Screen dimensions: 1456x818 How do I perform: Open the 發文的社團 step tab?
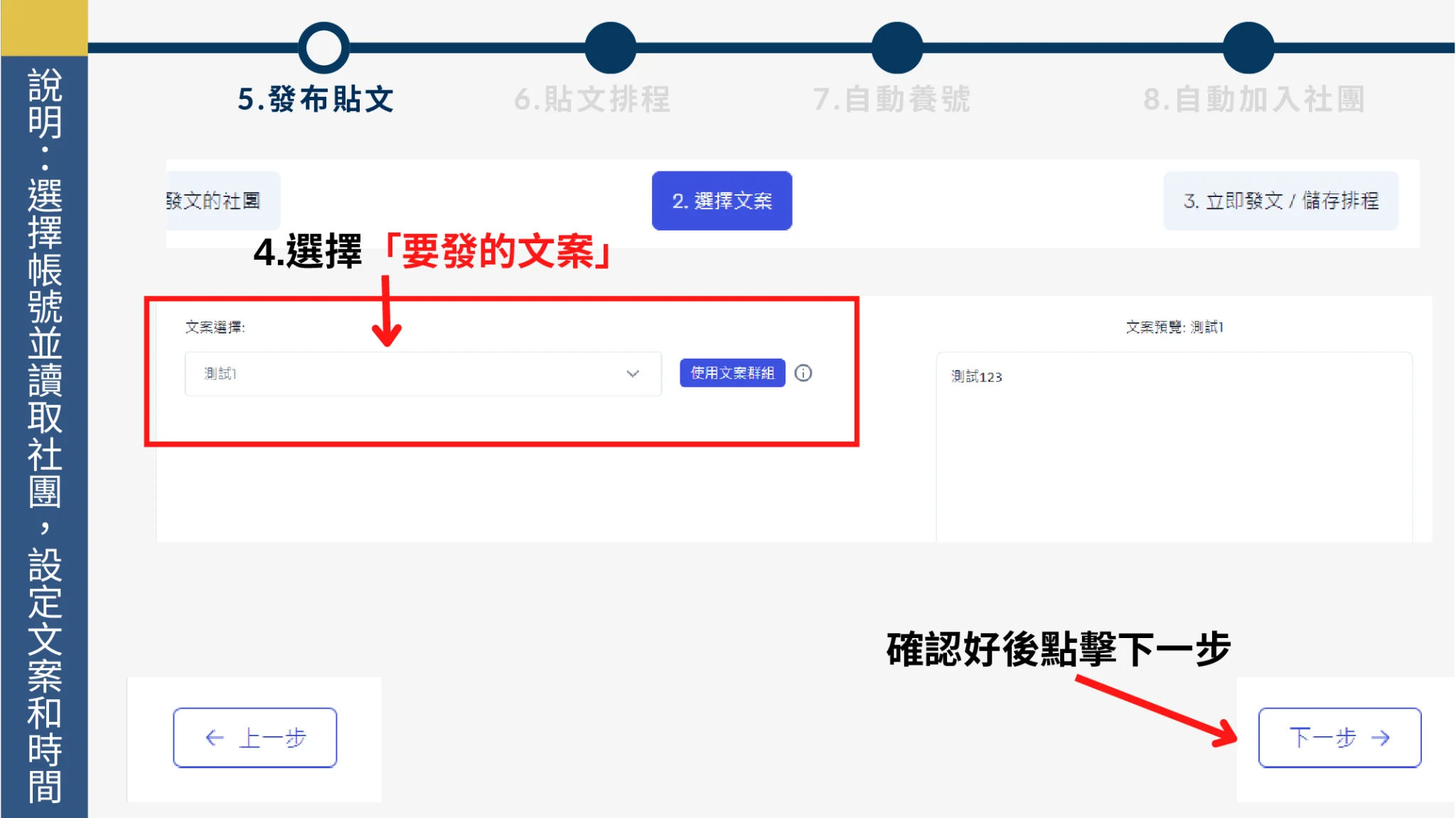220,201
